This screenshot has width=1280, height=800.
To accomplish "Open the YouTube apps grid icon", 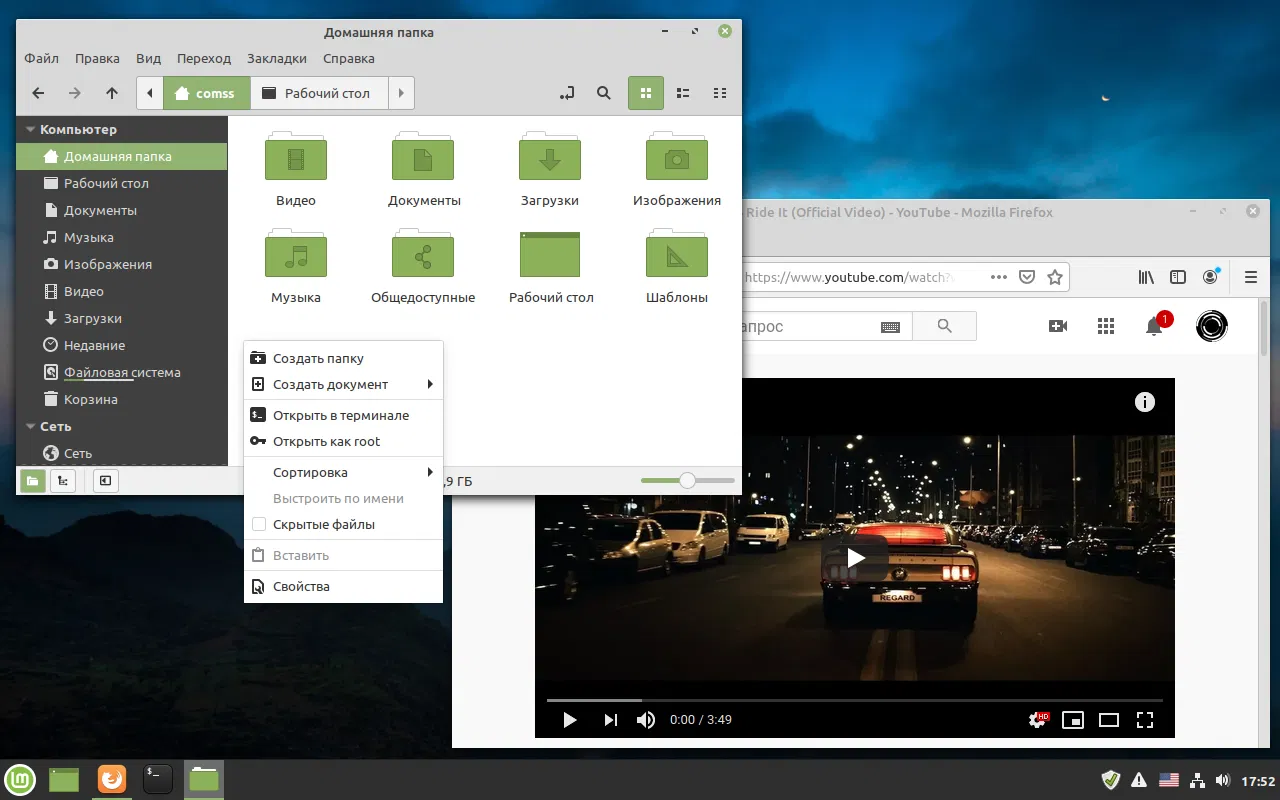I will click(1105, 325).
